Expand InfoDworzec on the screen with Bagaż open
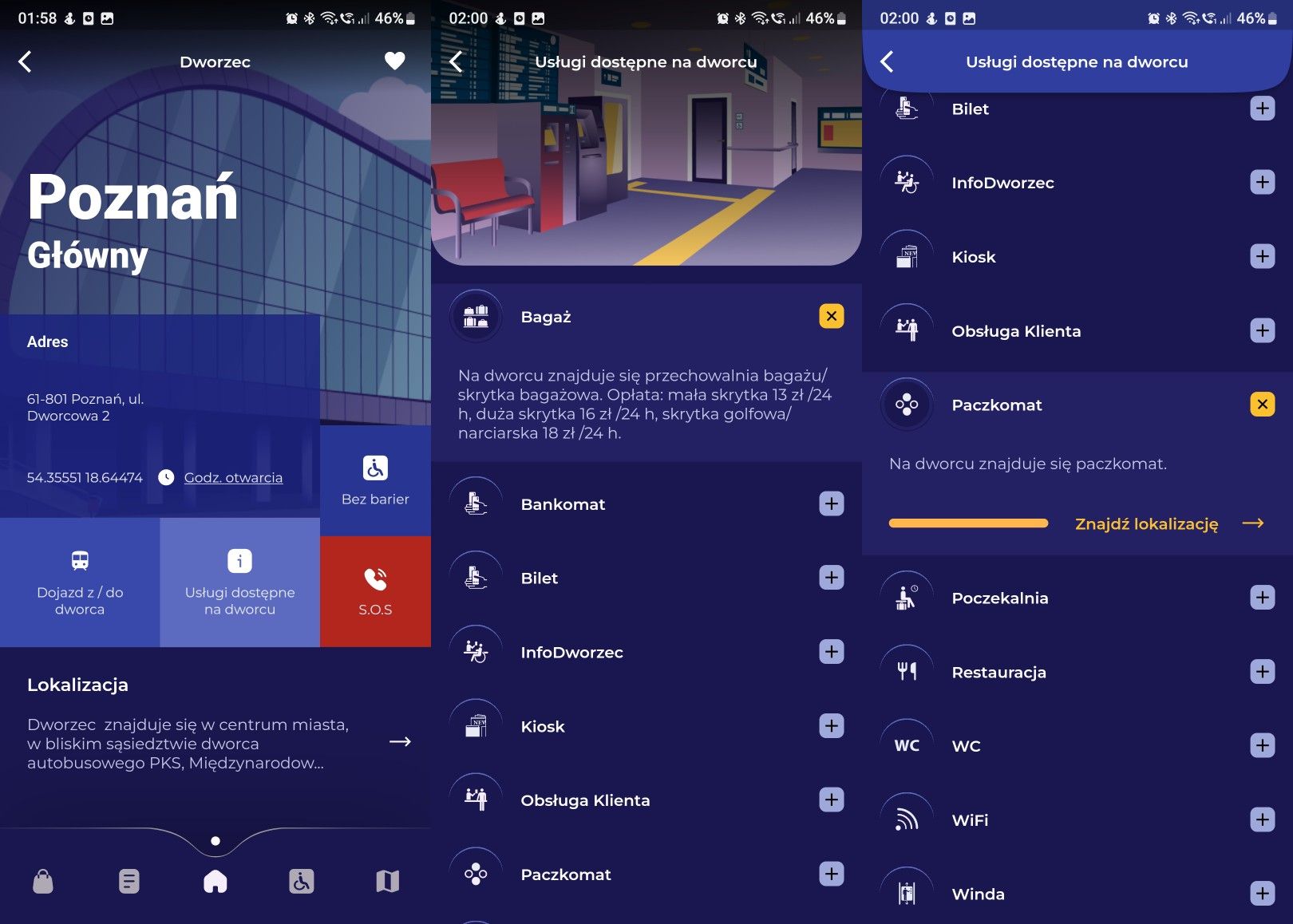This screenshot has width=1293, height=924. click(x=832, y=652)
